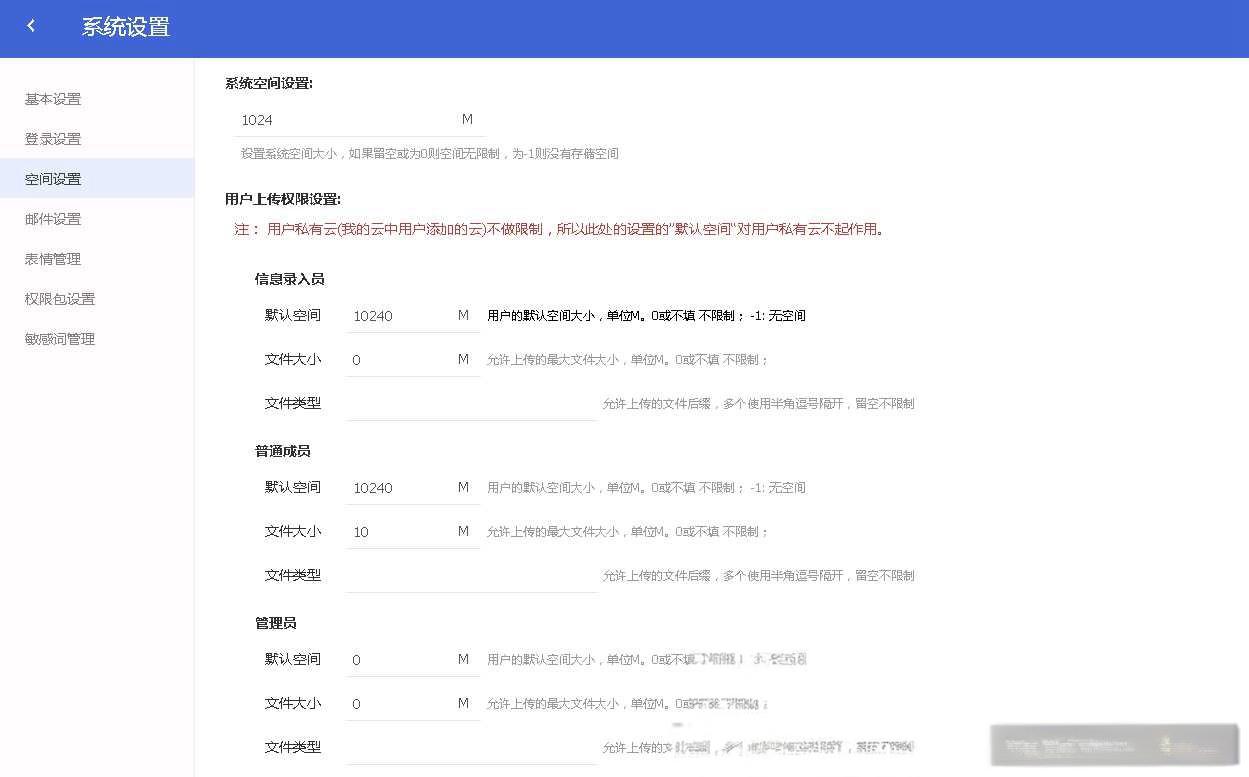Open 敏感词管理 in the sidebar
The height and width of the screenshot is (777, 1249).
(x=60, y=339)
